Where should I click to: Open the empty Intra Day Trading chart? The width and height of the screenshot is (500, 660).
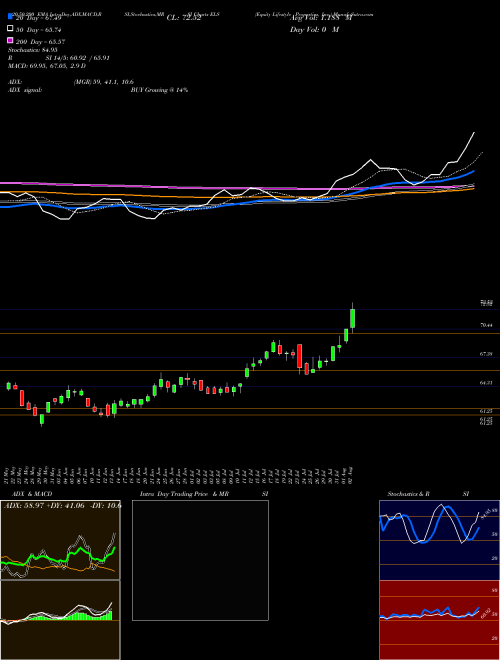point(200,560)
